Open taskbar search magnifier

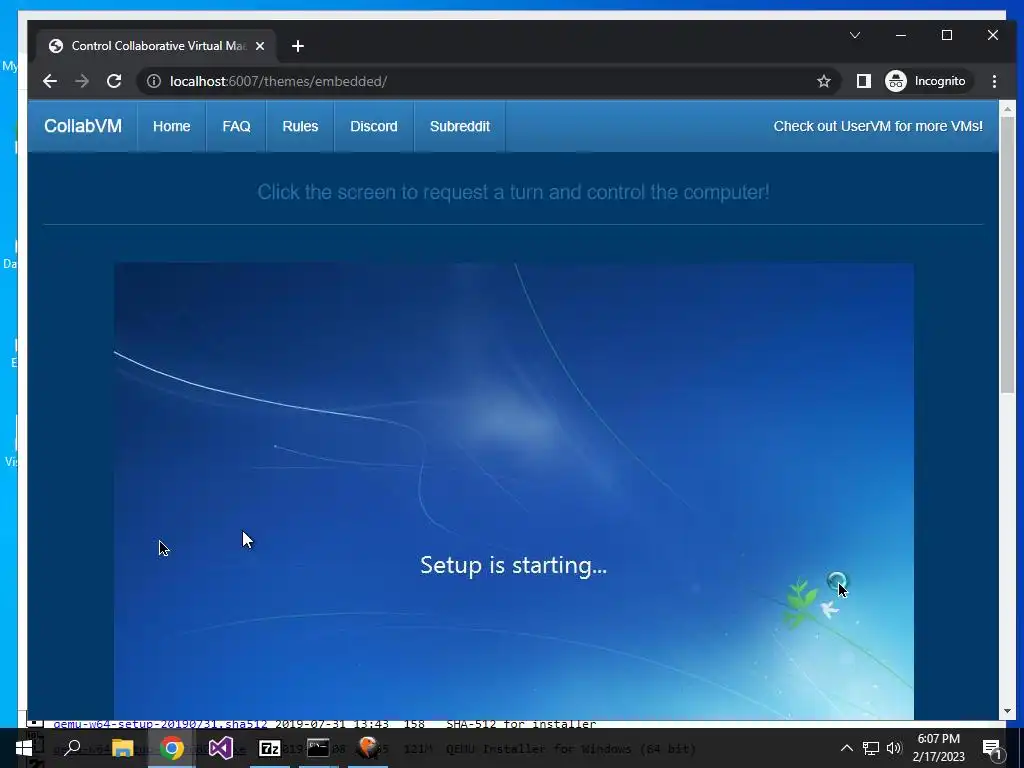[72, 748]
